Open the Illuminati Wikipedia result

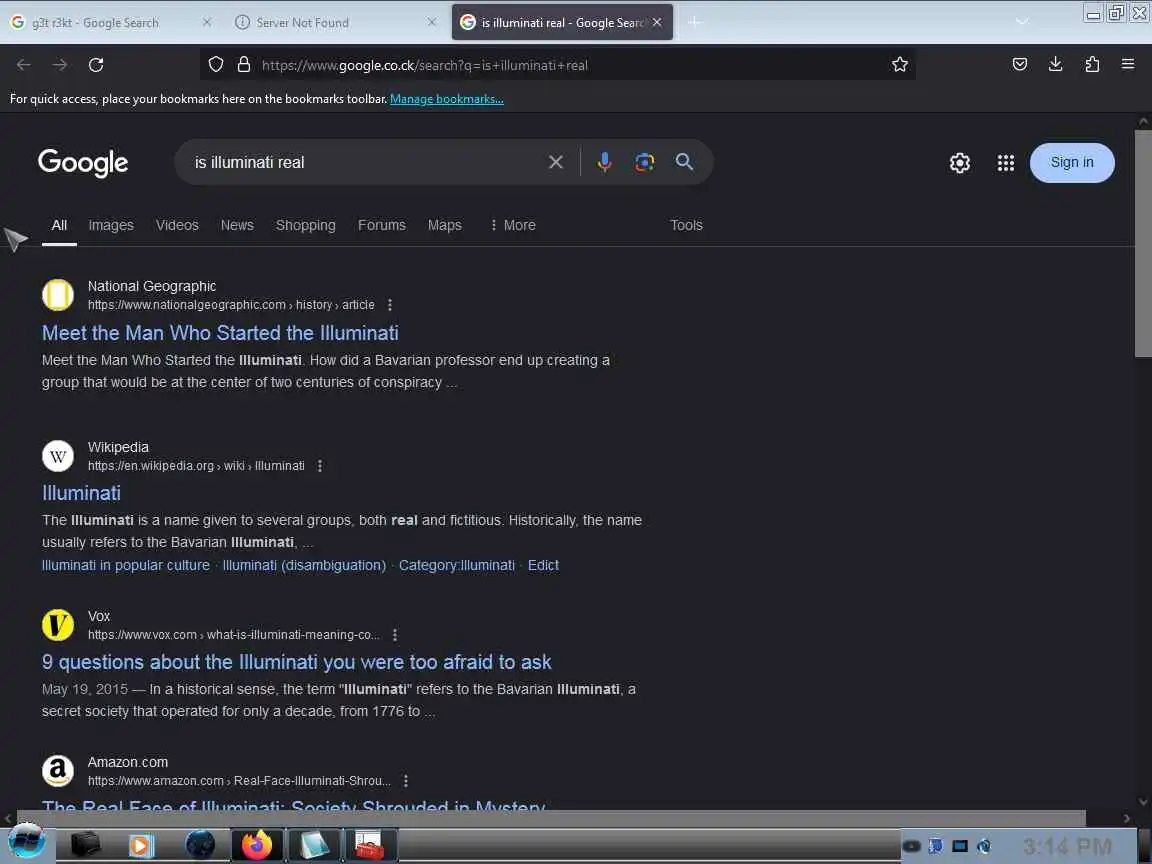(x=82, y=494)
